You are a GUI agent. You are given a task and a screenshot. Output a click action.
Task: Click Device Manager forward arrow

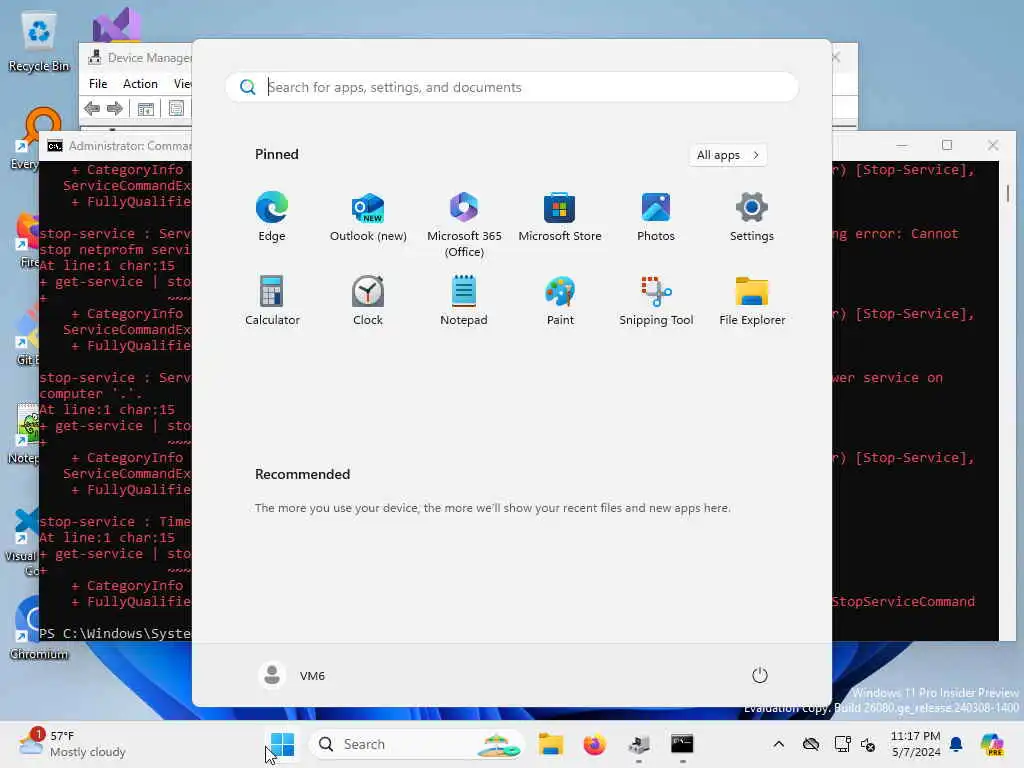tap(114, 108)
